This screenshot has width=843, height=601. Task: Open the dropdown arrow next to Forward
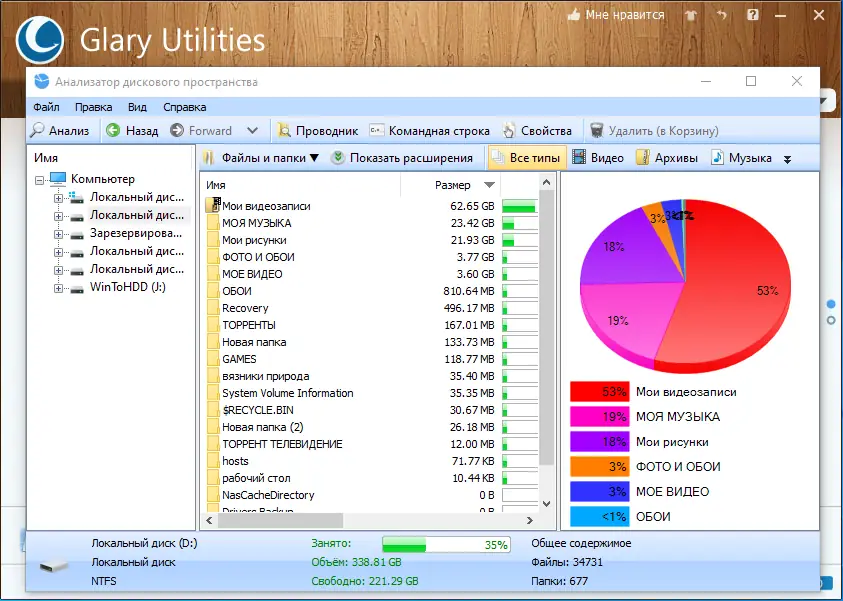pyautogui.click(x=252, y=131)
